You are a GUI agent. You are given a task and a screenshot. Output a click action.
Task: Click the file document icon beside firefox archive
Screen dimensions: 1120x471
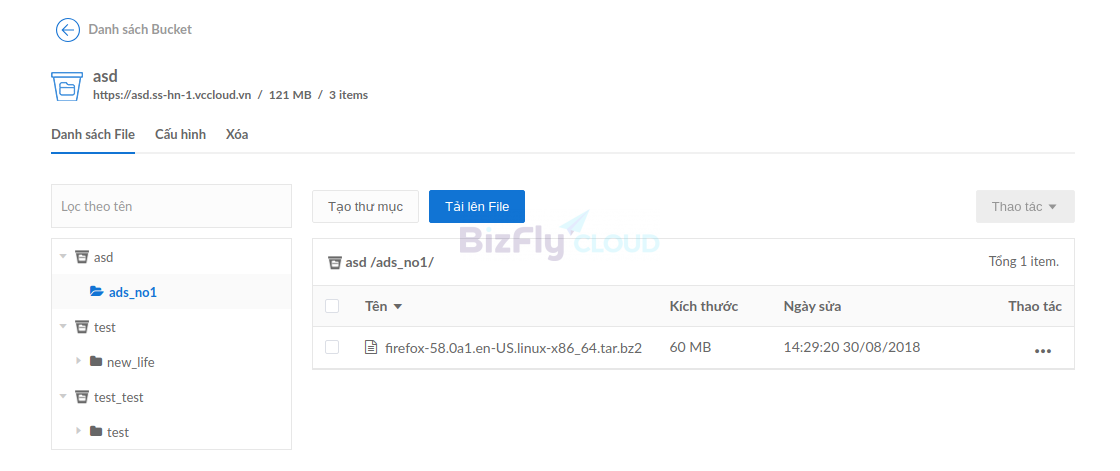370,348
